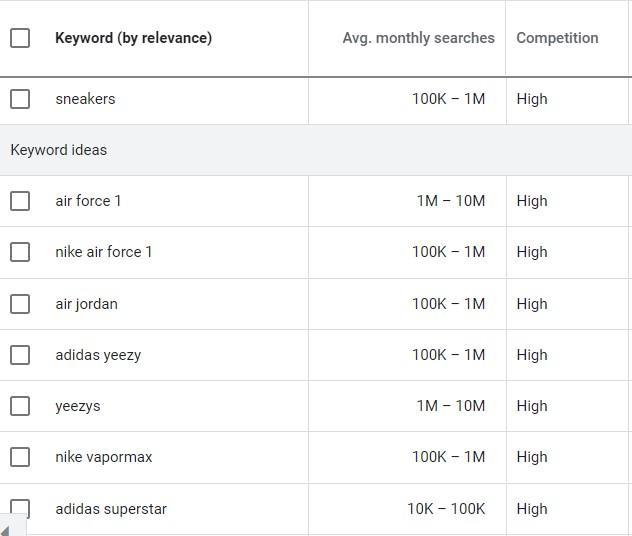632x536 pixels.
Task: Click the Competition column header
Action: coord(557,38)
